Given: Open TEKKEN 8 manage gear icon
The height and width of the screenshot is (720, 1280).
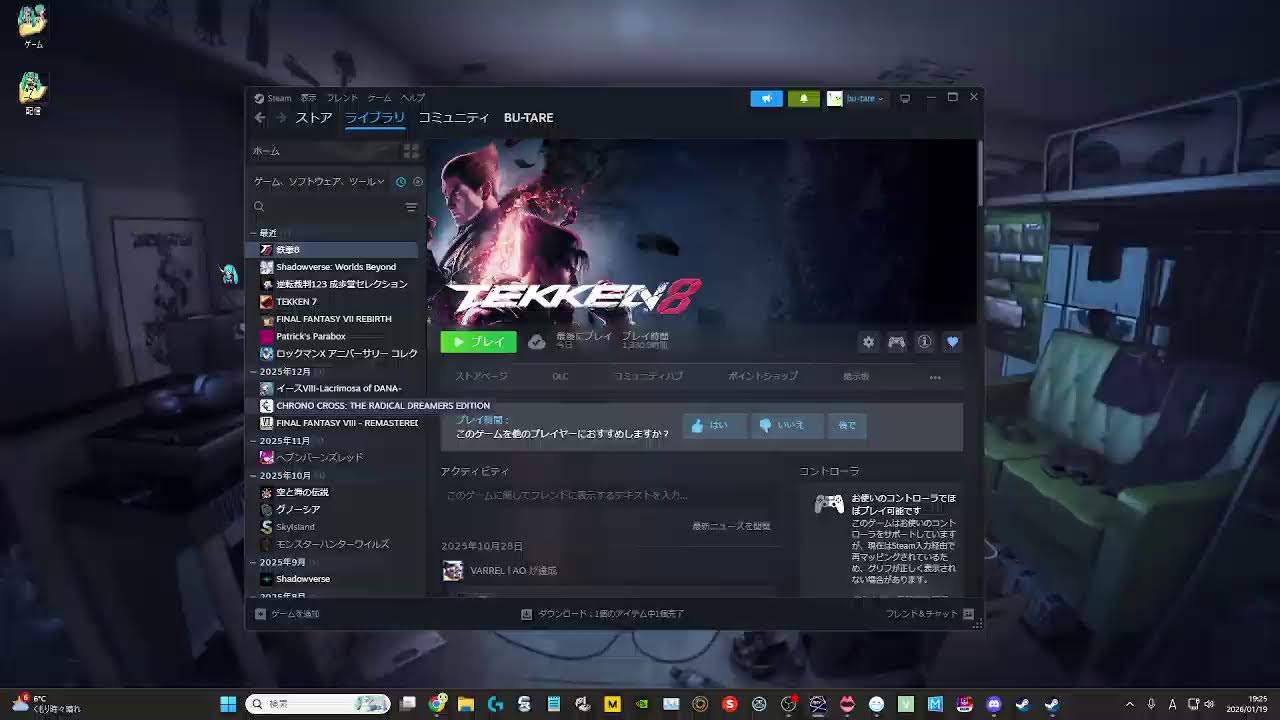Looking at the screenshot, I should click(868, 342).
